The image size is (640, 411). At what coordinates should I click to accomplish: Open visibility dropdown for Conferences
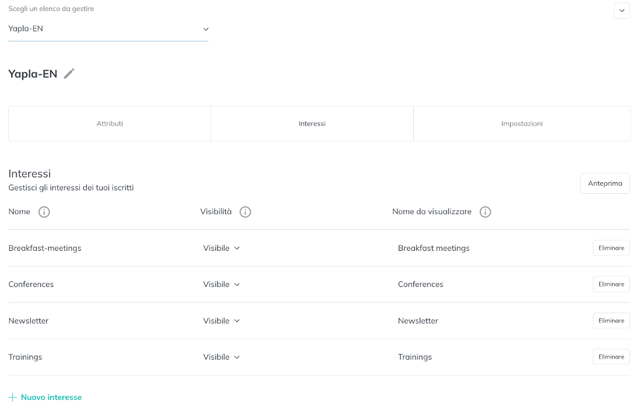click(221, 284)
